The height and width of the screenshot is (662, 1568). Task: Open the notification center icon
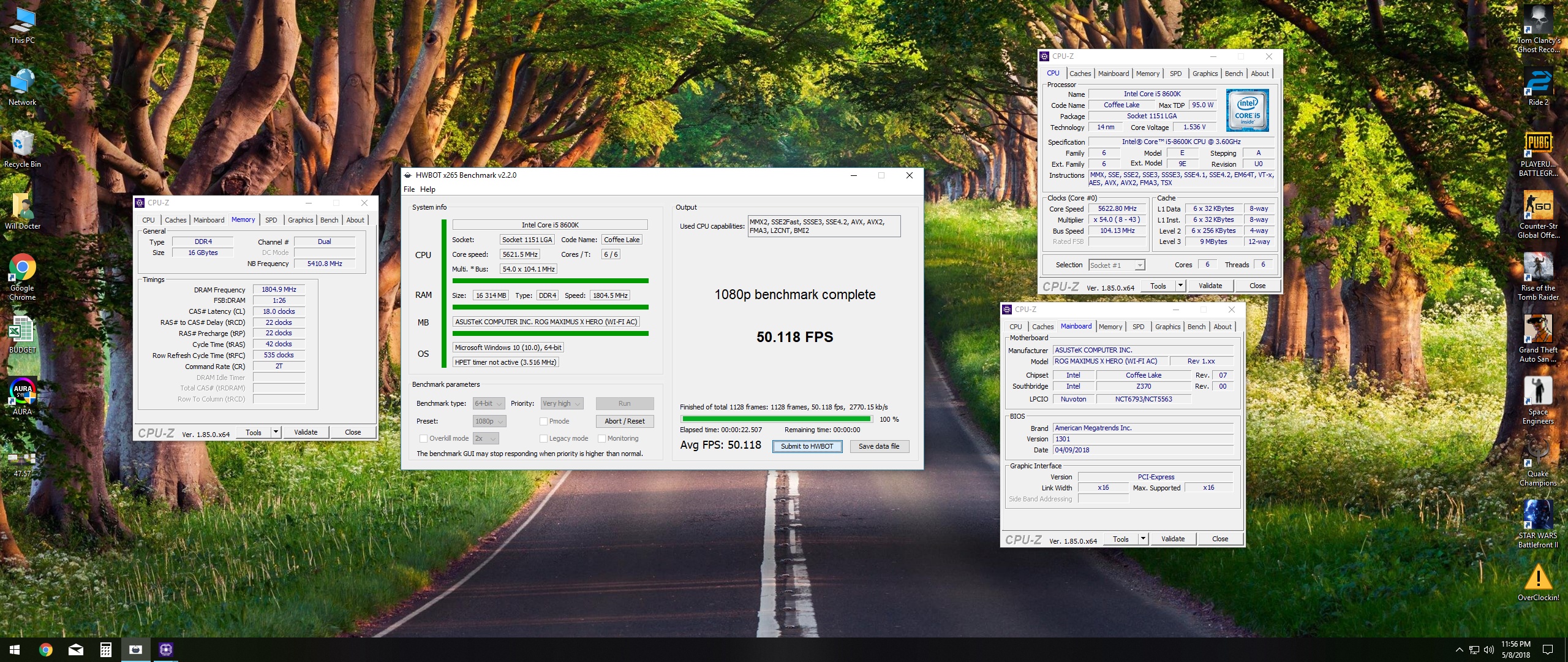point(1547,650)
